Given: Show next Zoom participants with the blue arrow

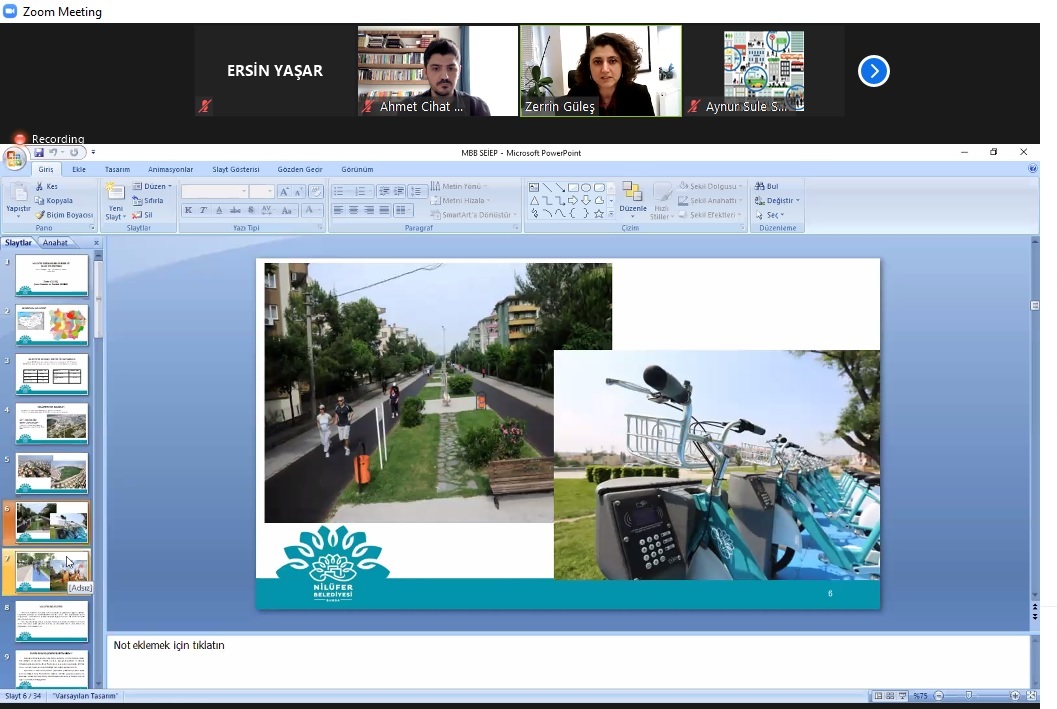Looking at the screenshot, I should point(873,71).
